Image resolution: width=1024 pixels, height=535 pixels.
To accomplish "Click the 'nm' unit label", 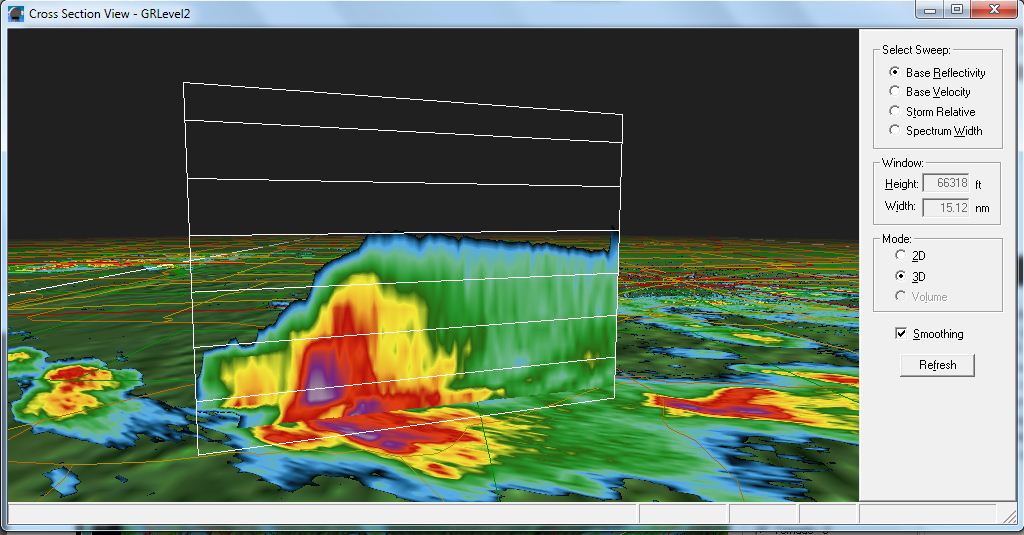I will click(x=982, y=208).
